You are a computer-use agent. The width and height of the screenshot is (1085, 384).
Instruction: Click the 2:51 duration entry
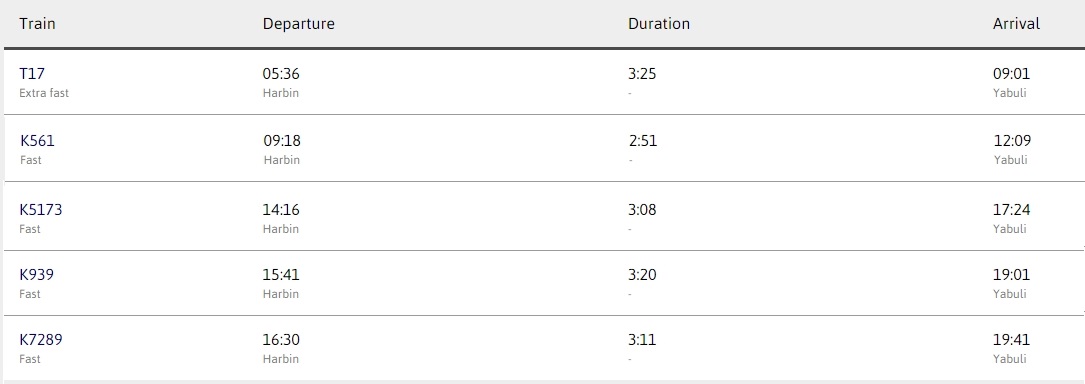[643, 140]
